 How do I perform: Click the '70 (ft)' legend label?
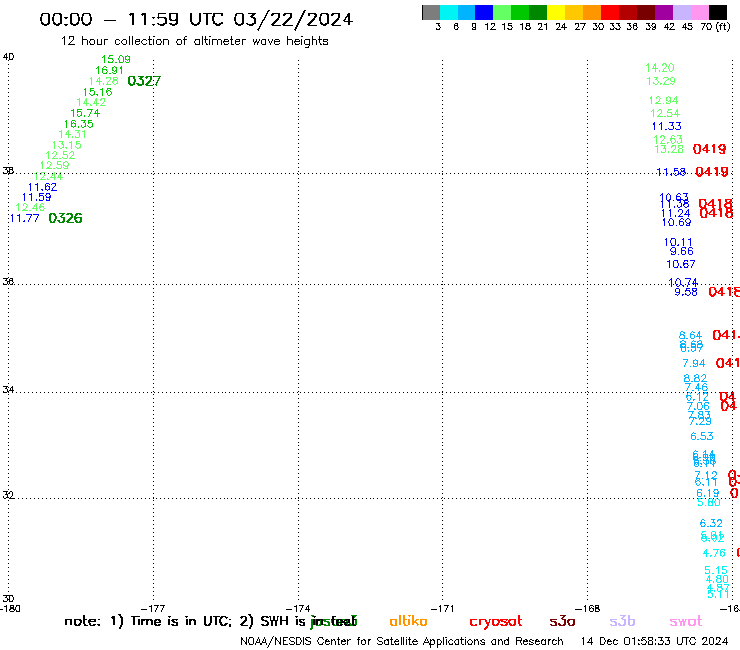715,27
